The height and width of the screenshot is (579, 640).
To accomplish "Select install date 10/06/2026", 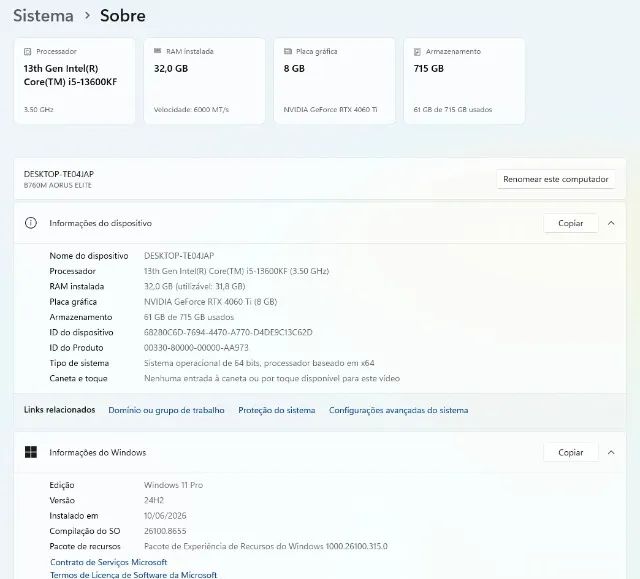I will coord(165,516).
